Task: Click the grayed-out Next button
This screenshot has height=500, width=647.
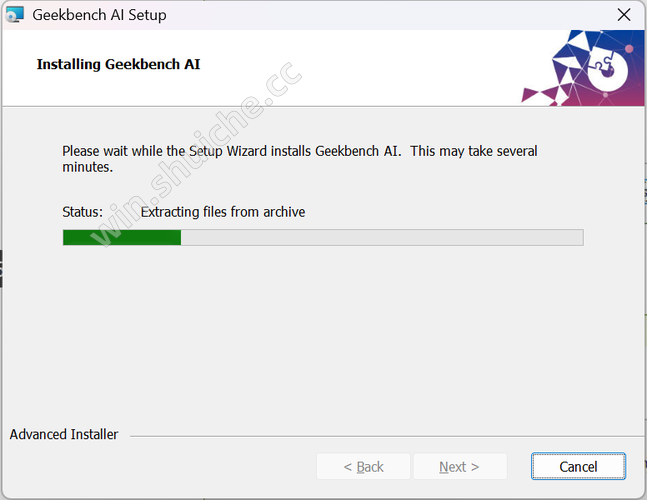Action: click(x=460, y=466)
